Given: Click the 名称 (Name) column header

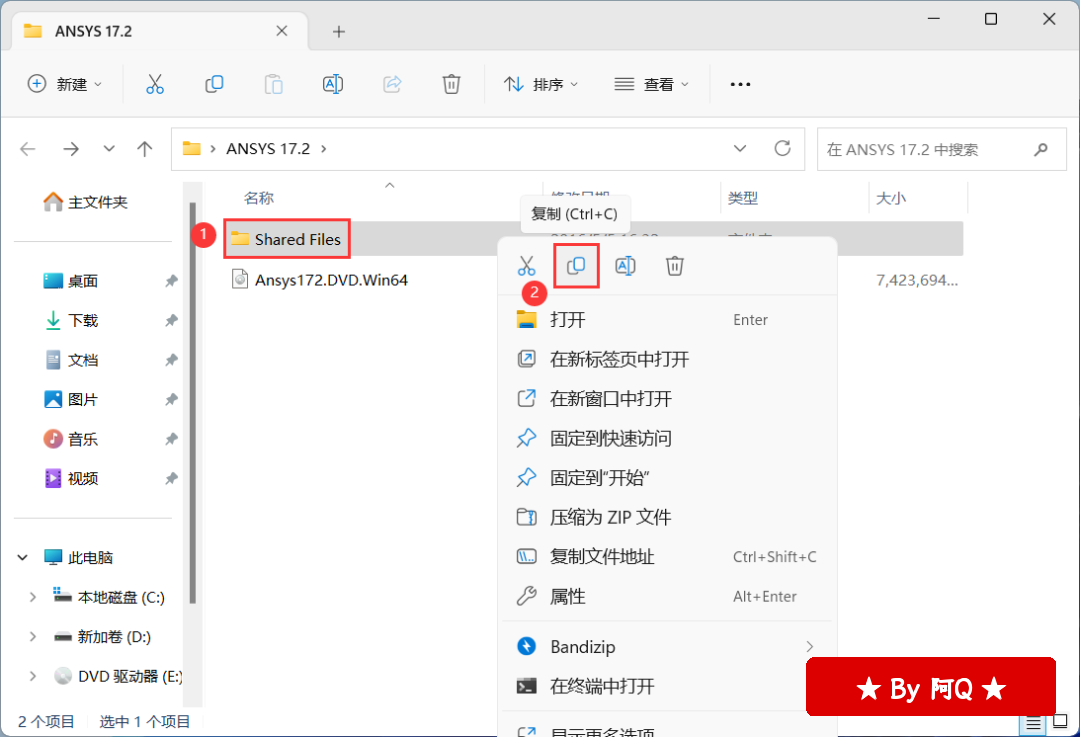Looking at the screenshot, I should click(x=259, y=198).
